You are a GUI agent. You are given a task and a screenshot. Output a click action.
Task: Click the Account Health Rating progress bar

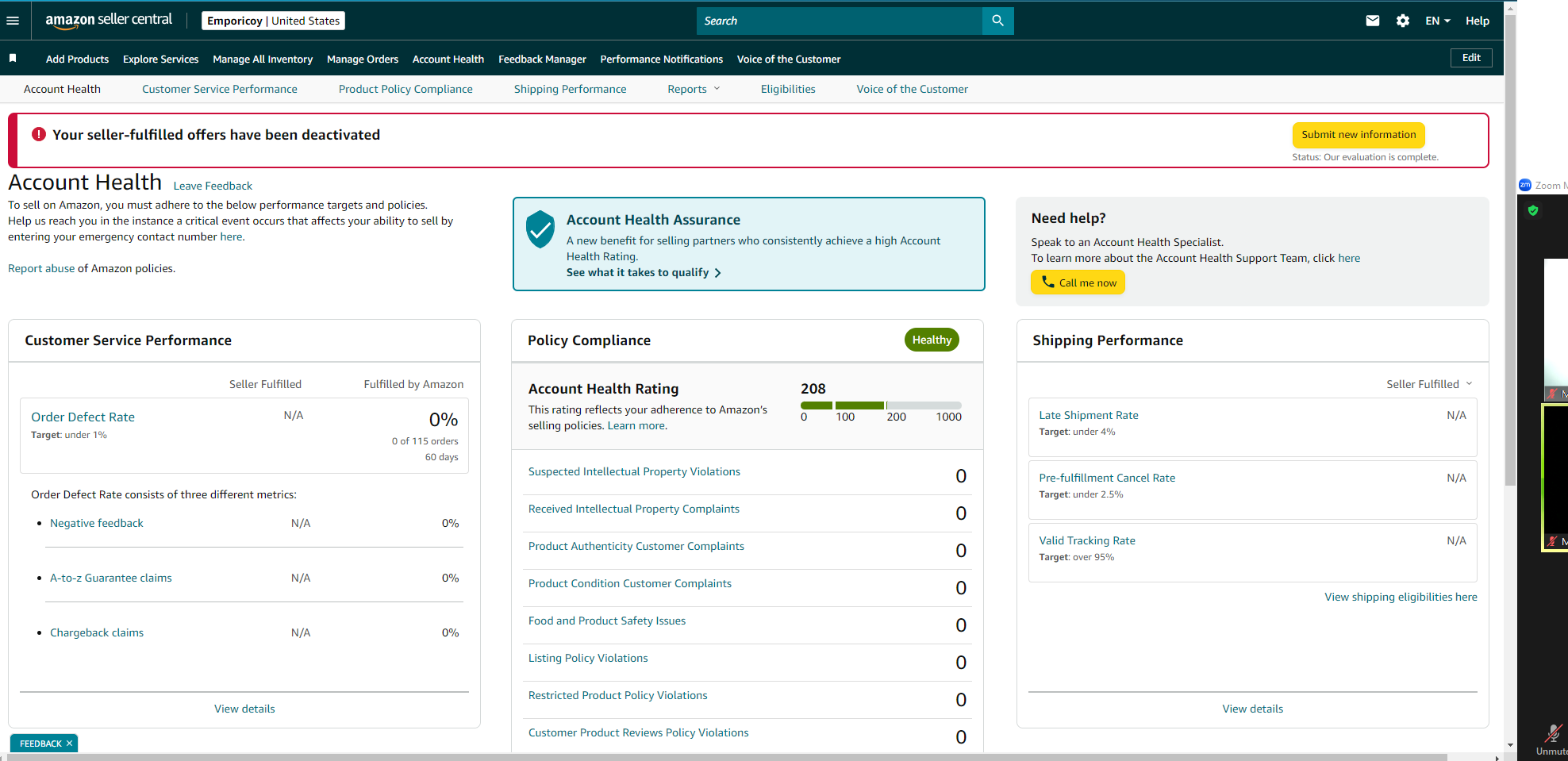881,405
